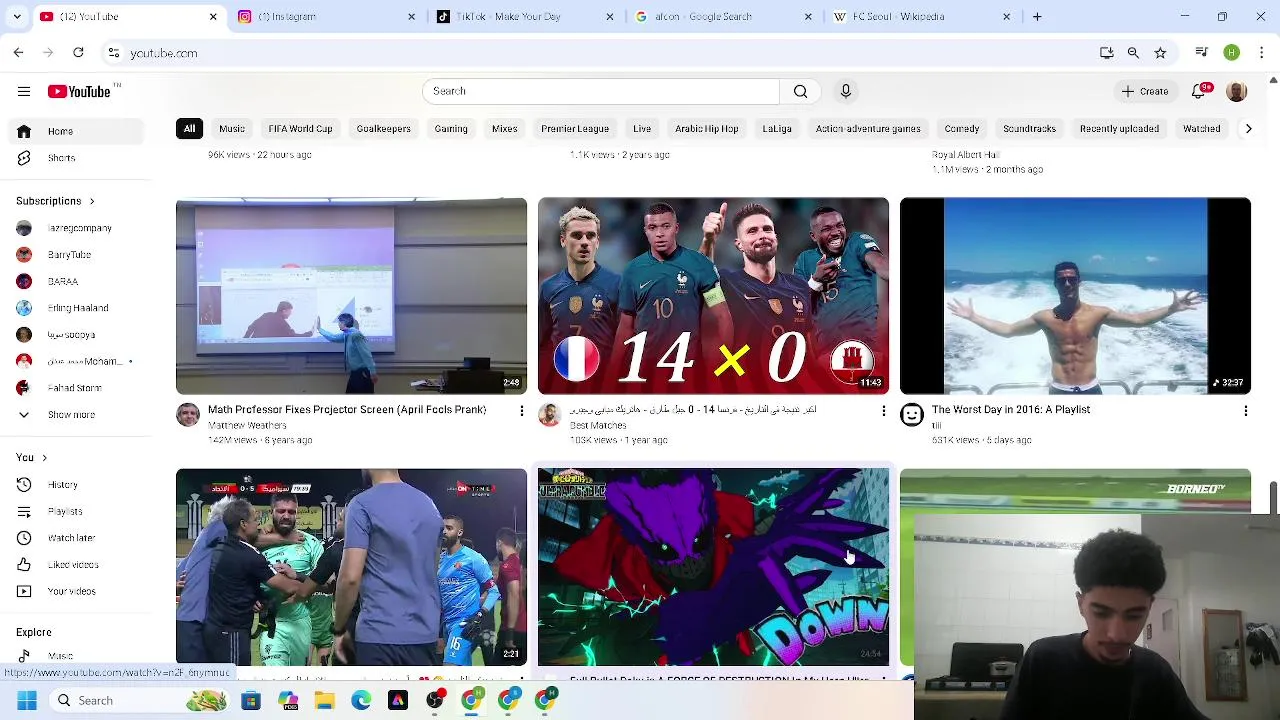The height and width of the screenshot is (720, 1280).
Task: Open the Chrome profile H avatar
Action: pos(1231,53)
